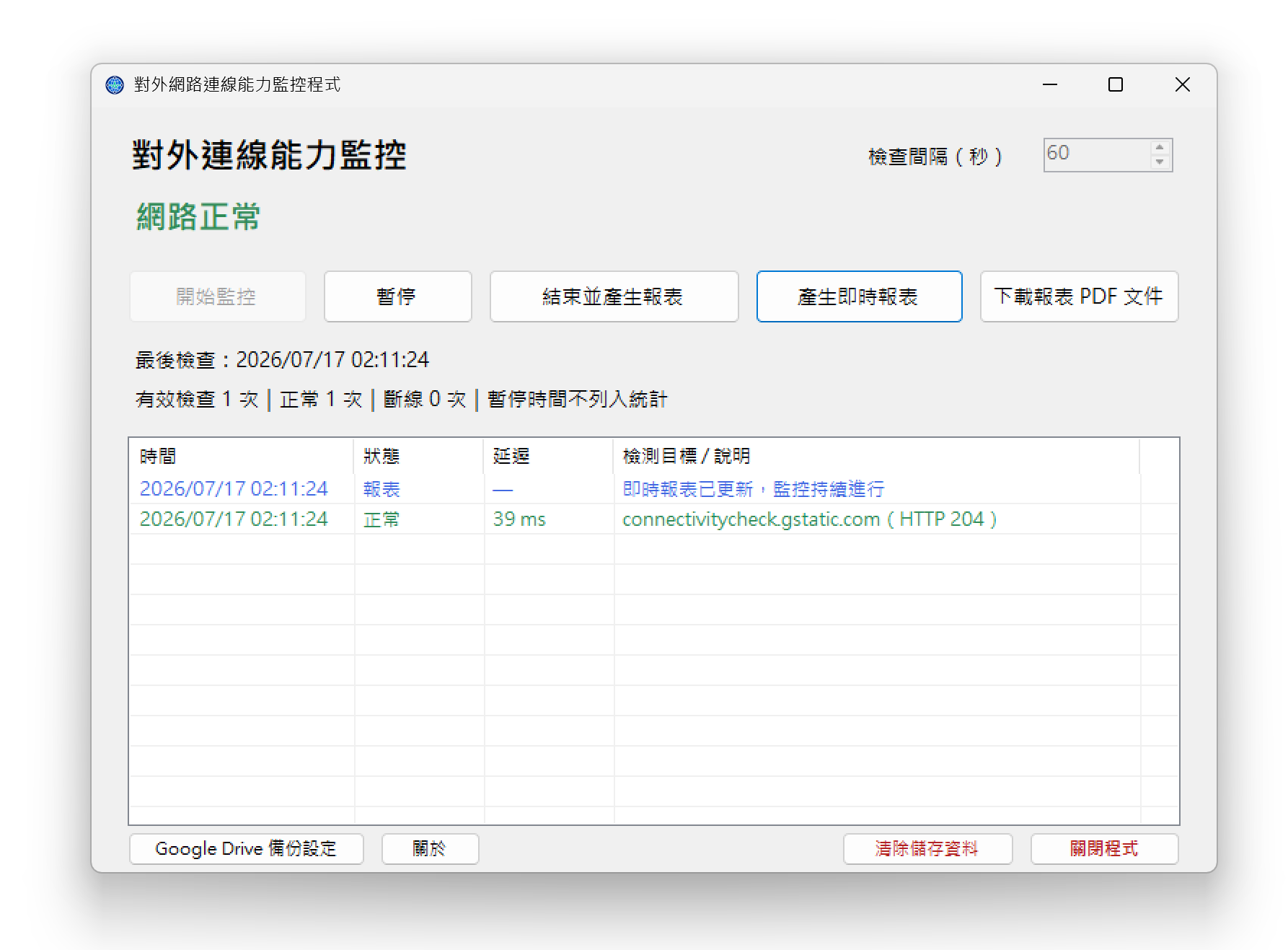Click the disabled 開始監控 button
The width and height of the screenshot is (1288, 950).
(x=217, y=296)
